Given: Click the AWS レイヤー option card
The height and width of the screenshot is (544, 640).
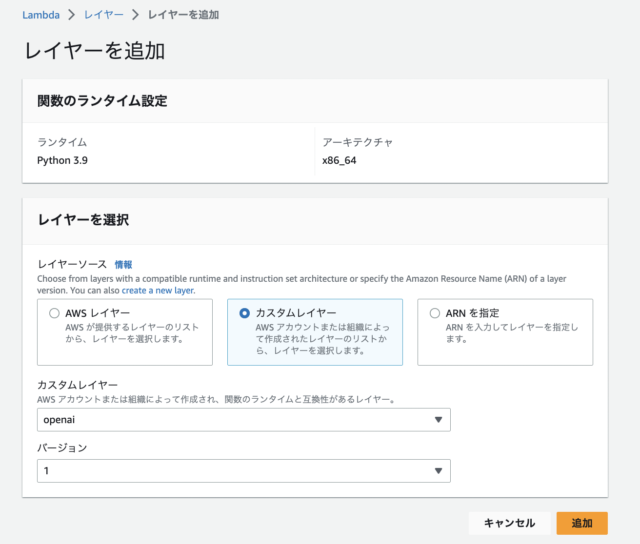Looking at the screenshot, I should click(x=125, y=332).
